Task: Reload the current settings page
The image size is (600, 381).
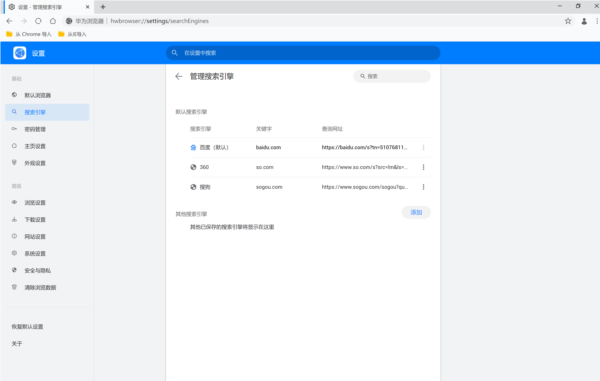Action: [x=38, y=21]
